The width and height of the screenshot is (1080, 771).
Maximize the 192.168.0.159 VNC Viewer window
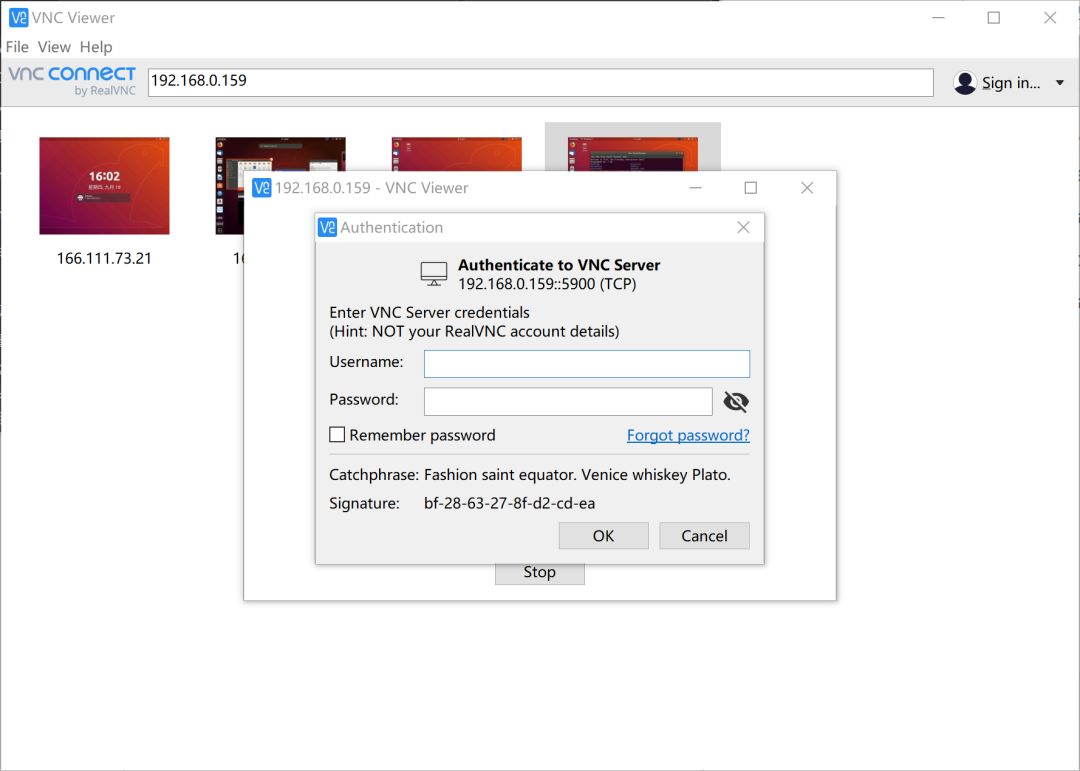(x=751, y=188)
